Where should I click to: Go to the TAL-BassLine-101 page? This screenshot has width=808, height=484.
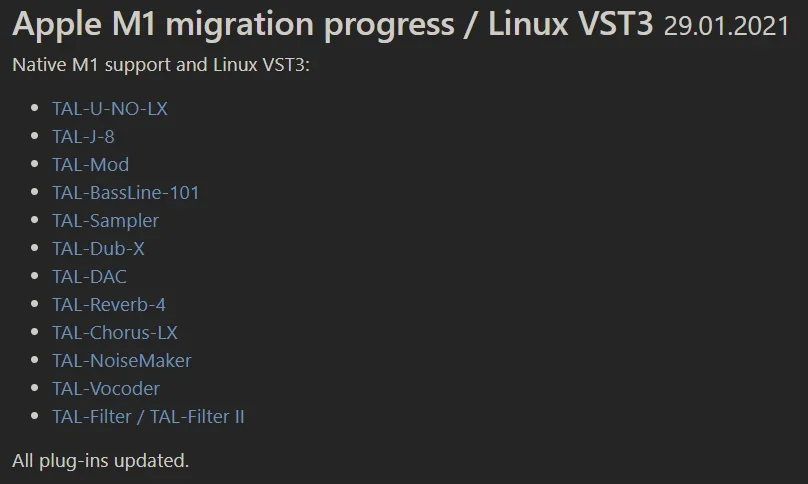click(126, 192)
